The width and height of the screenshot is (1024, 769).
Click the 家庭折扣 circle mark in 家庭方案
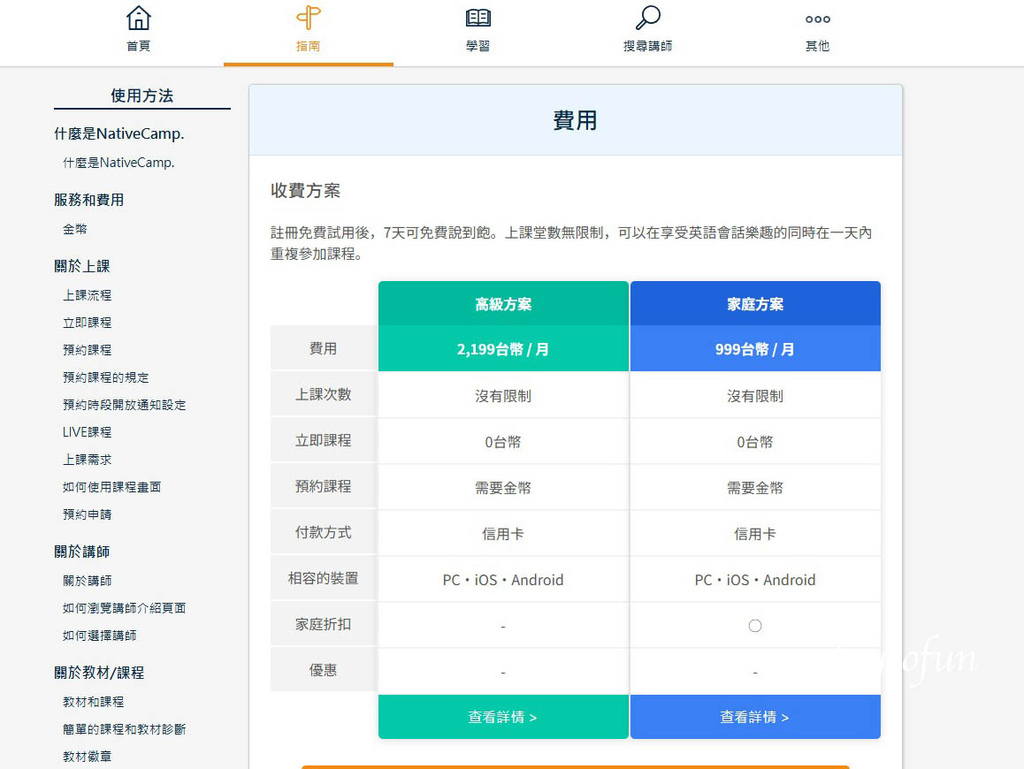point(755,625)
